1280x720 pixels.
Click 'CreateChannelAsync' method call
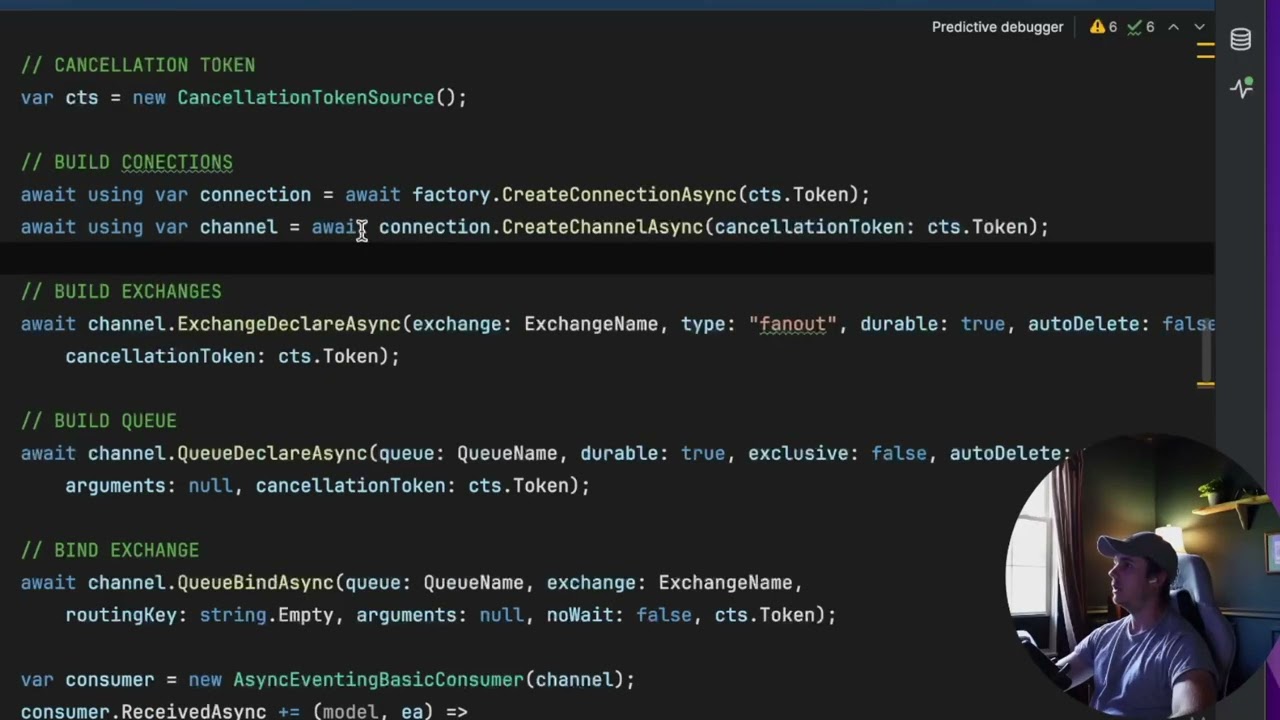602,227
